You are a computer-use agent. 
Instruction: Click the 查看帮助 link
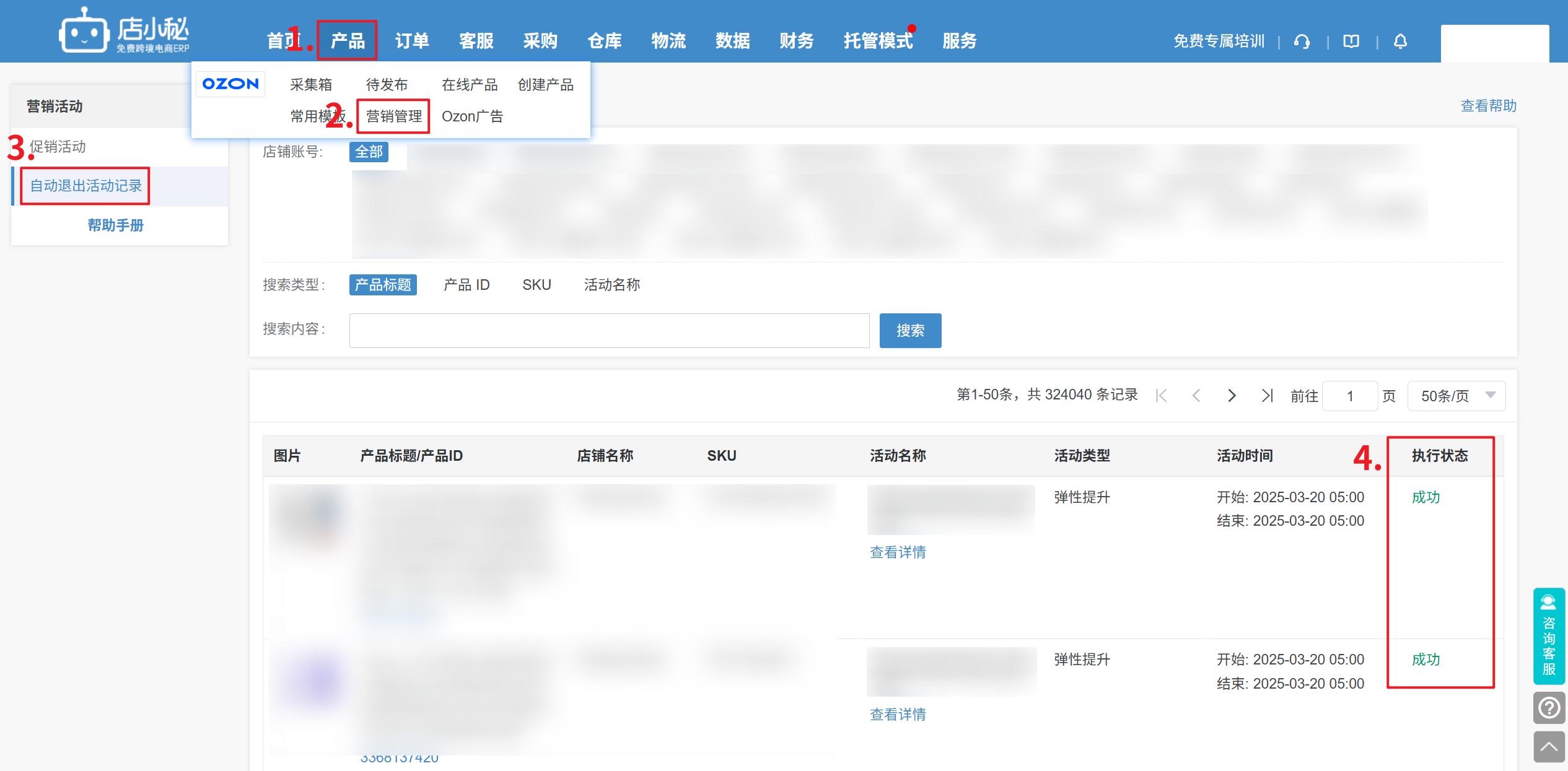pos(1488,106)
